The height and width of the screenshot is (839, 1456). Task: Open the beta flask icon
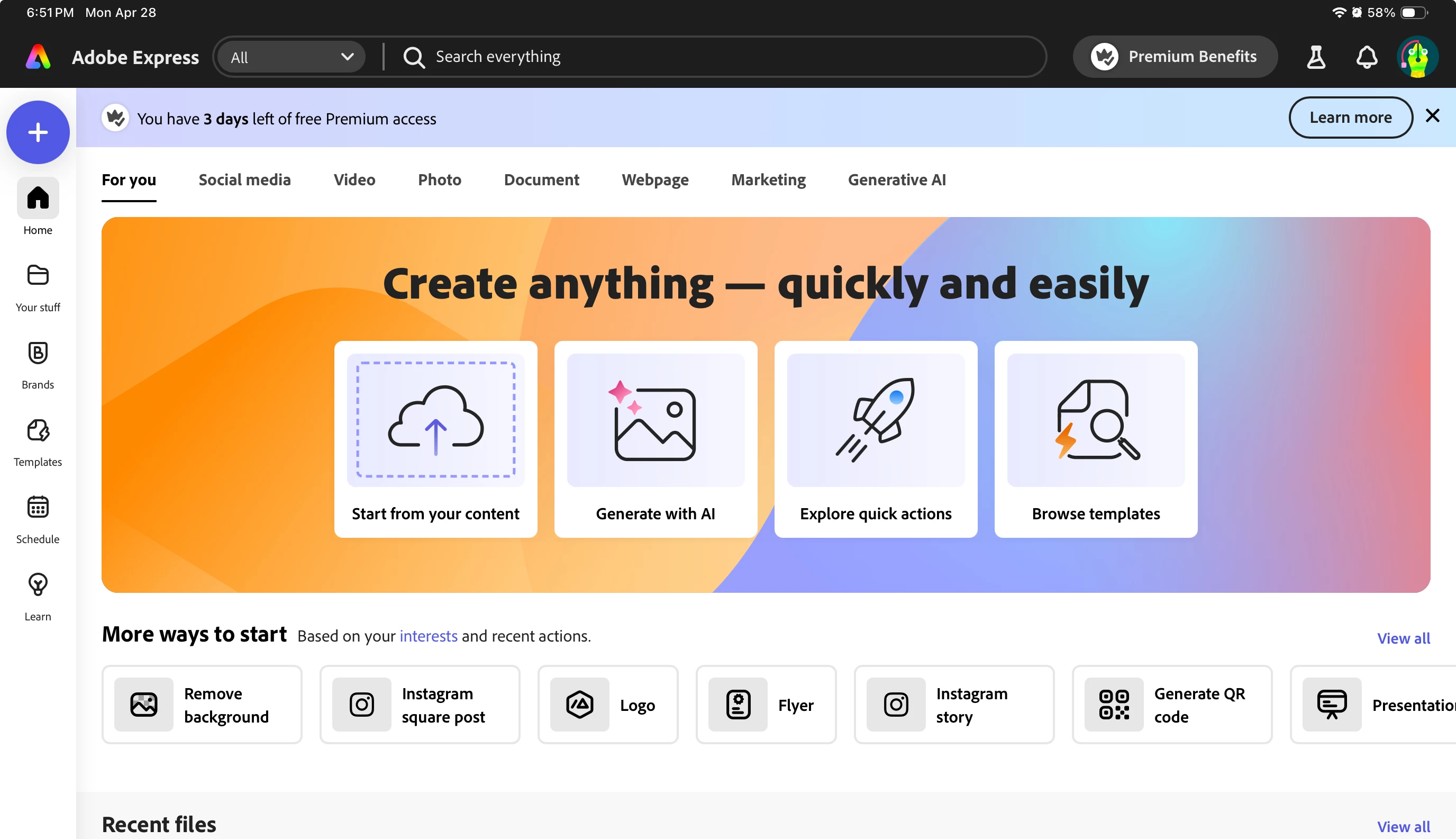[1315, 57]
